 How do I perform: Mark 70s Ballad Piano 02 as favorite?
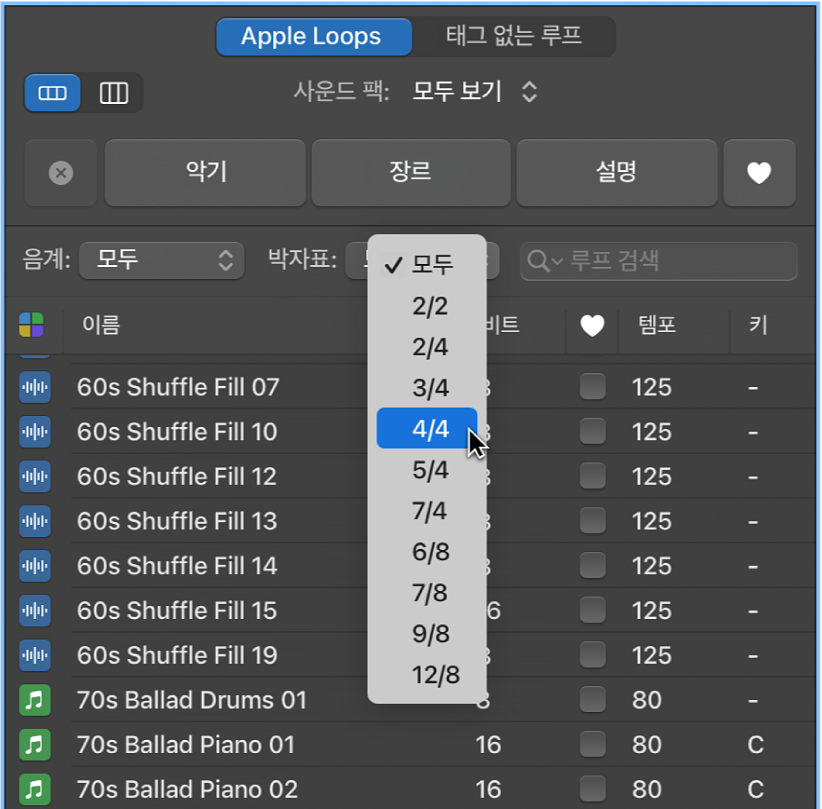(x=593, y=789)
